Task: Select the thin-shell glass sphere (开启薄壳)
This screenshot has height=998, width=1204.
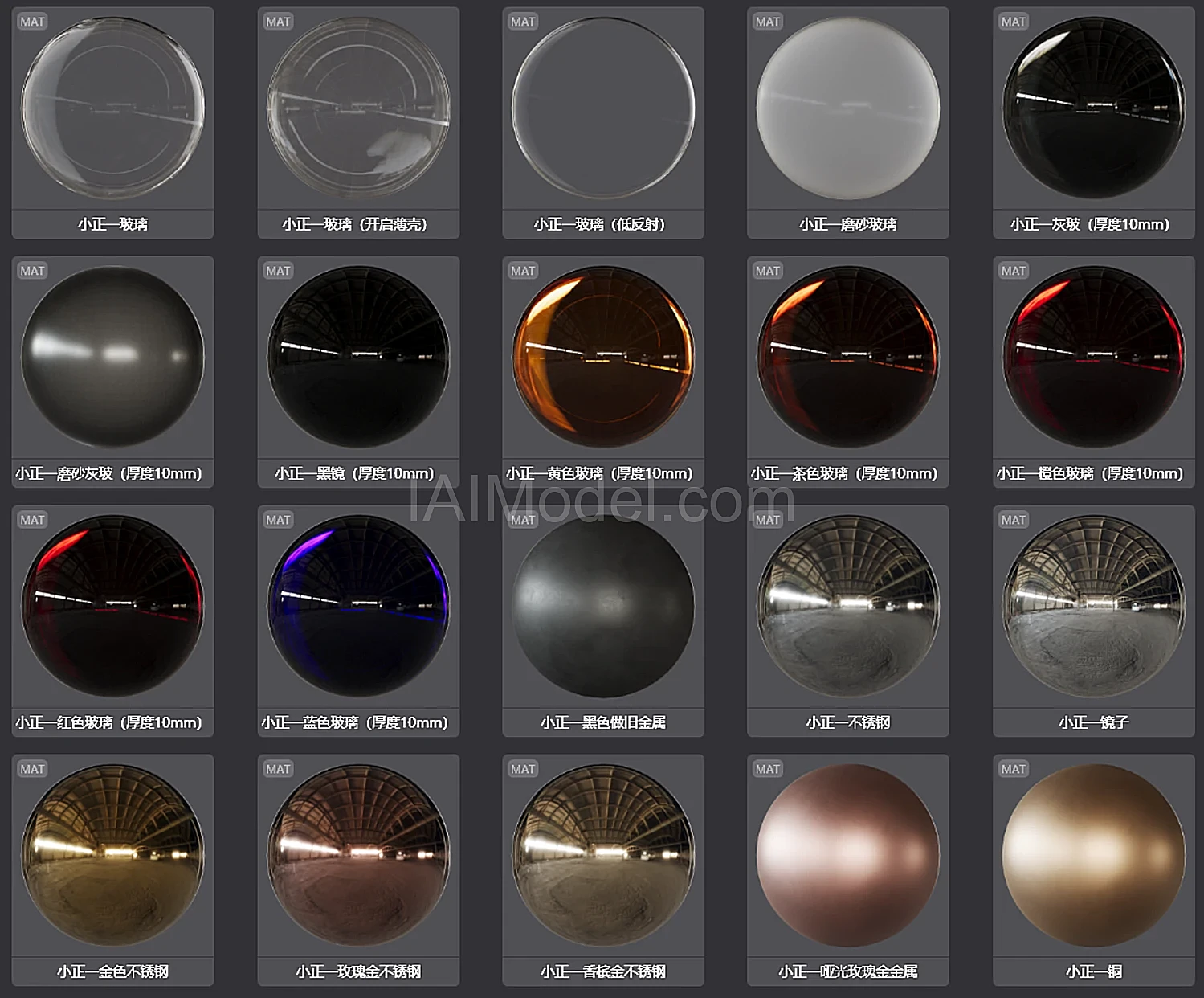Action: click(358, 108)
